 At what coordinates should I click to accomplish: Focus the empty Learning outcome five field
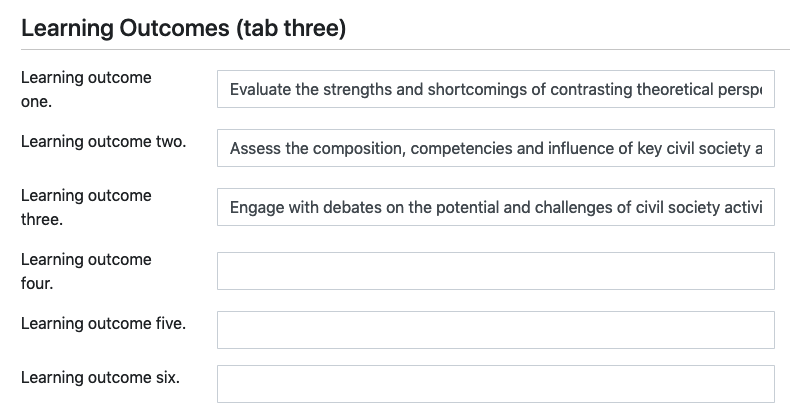tap(495, 330)
